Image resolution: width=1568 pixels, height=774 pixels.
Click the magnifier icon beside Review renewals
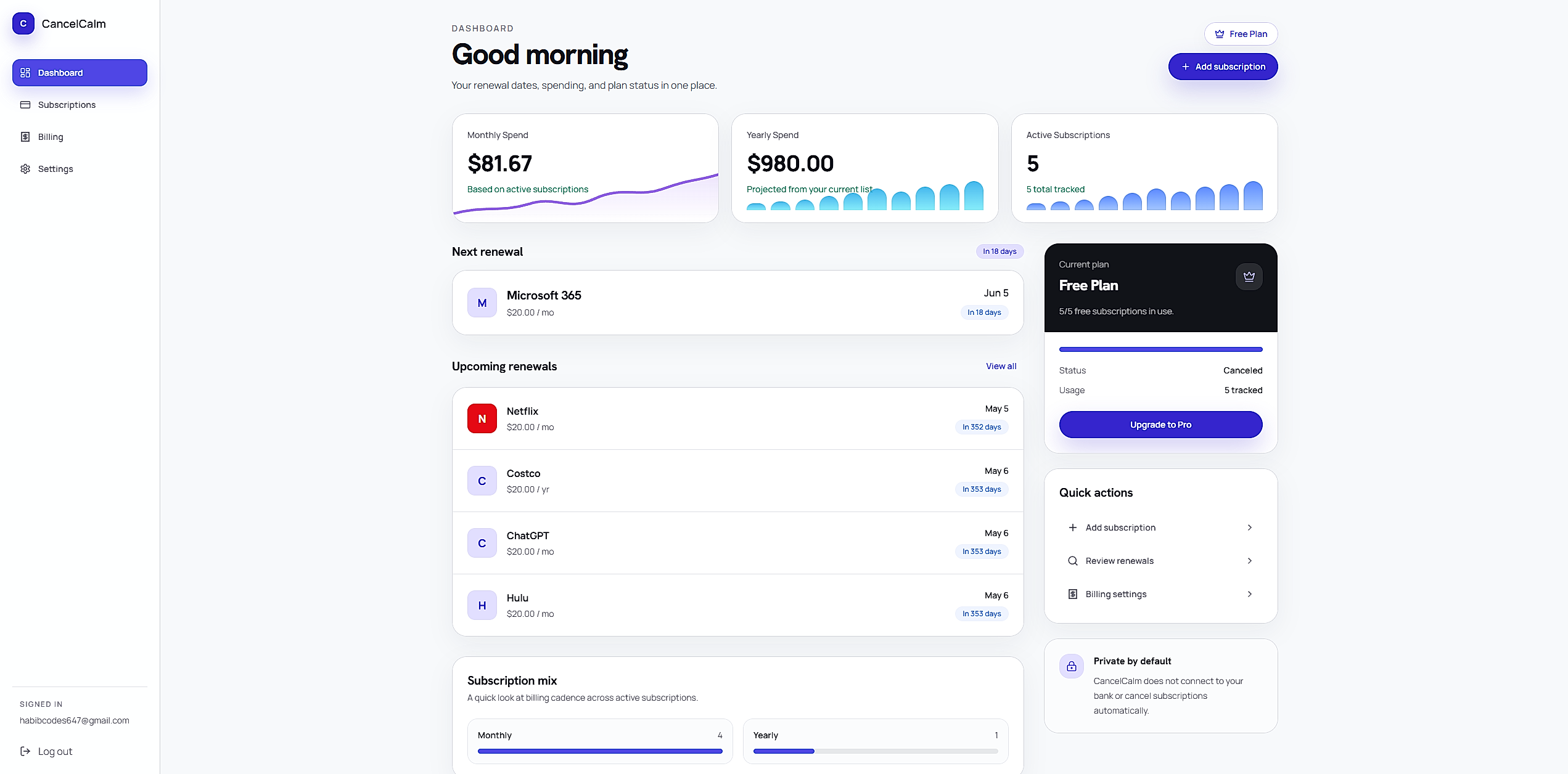click(1073, 561)
